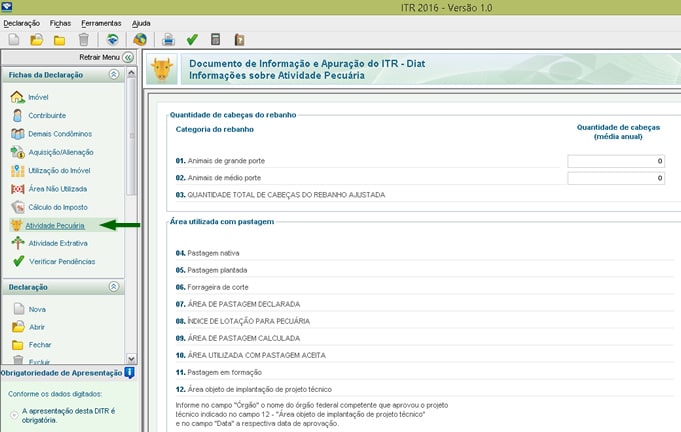Click the folder icon beside Fechar

[18, 345]
